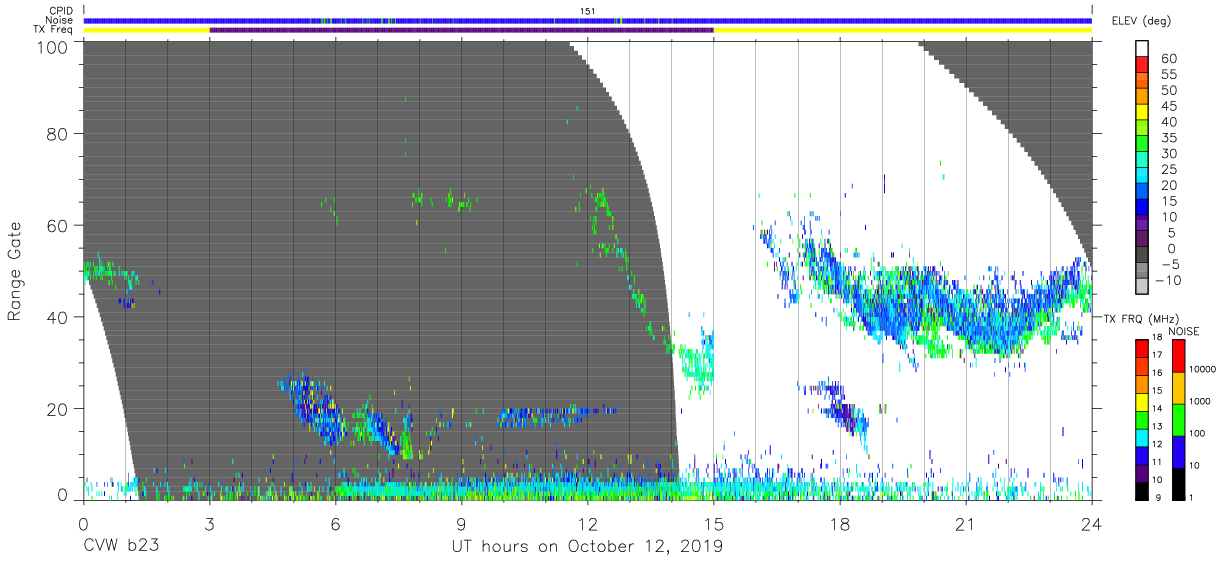Click the x-axis tick label '21'

[x=965, y=524]
